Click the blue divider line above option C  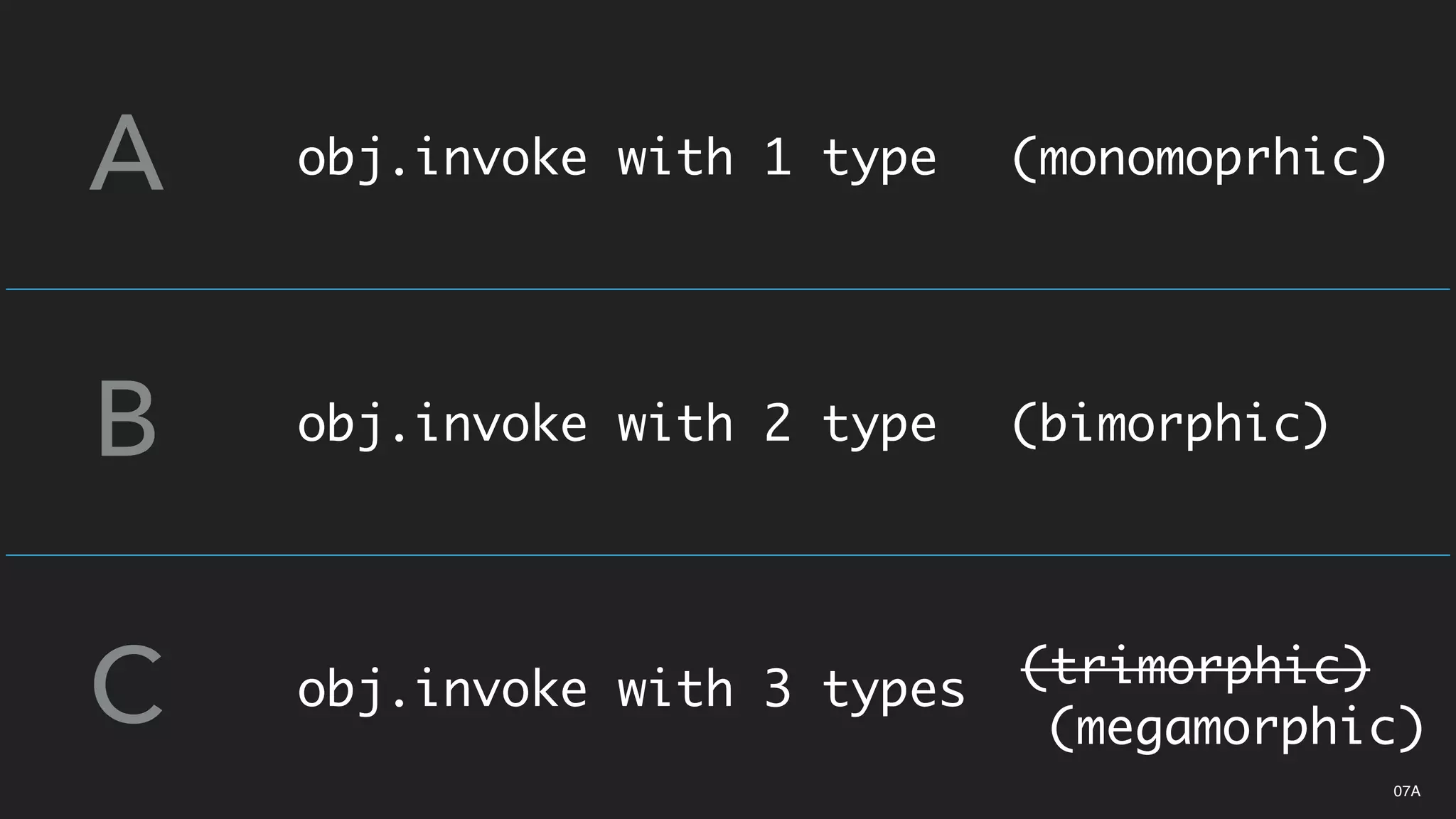coord(728,555)
